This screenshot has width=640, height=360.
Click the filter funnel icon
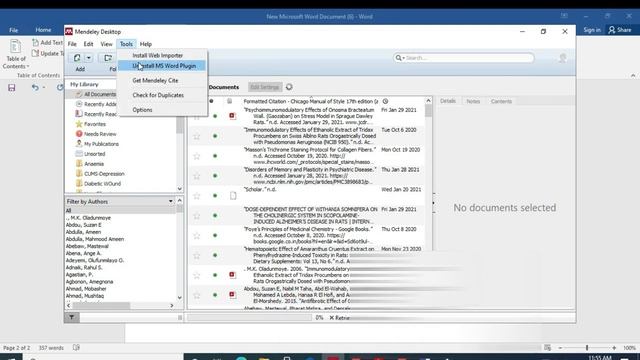(71, 317)
